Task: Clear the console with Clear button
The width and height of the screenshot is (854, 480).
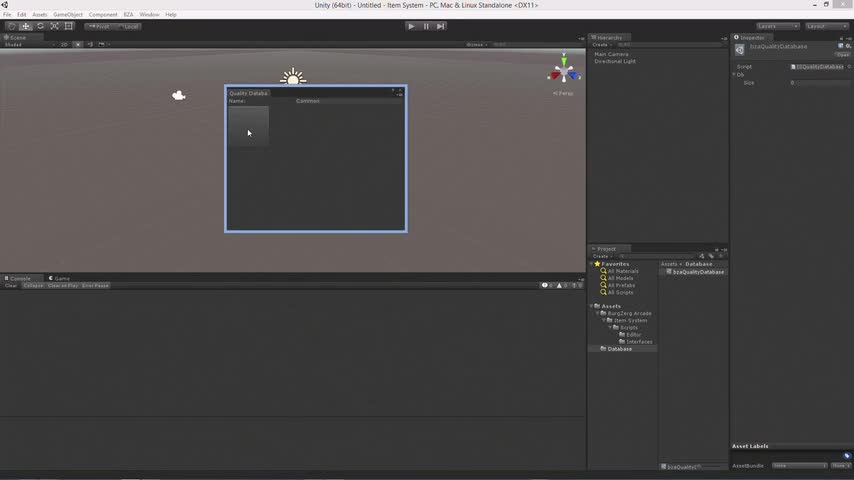Action: tap(11, 285)
